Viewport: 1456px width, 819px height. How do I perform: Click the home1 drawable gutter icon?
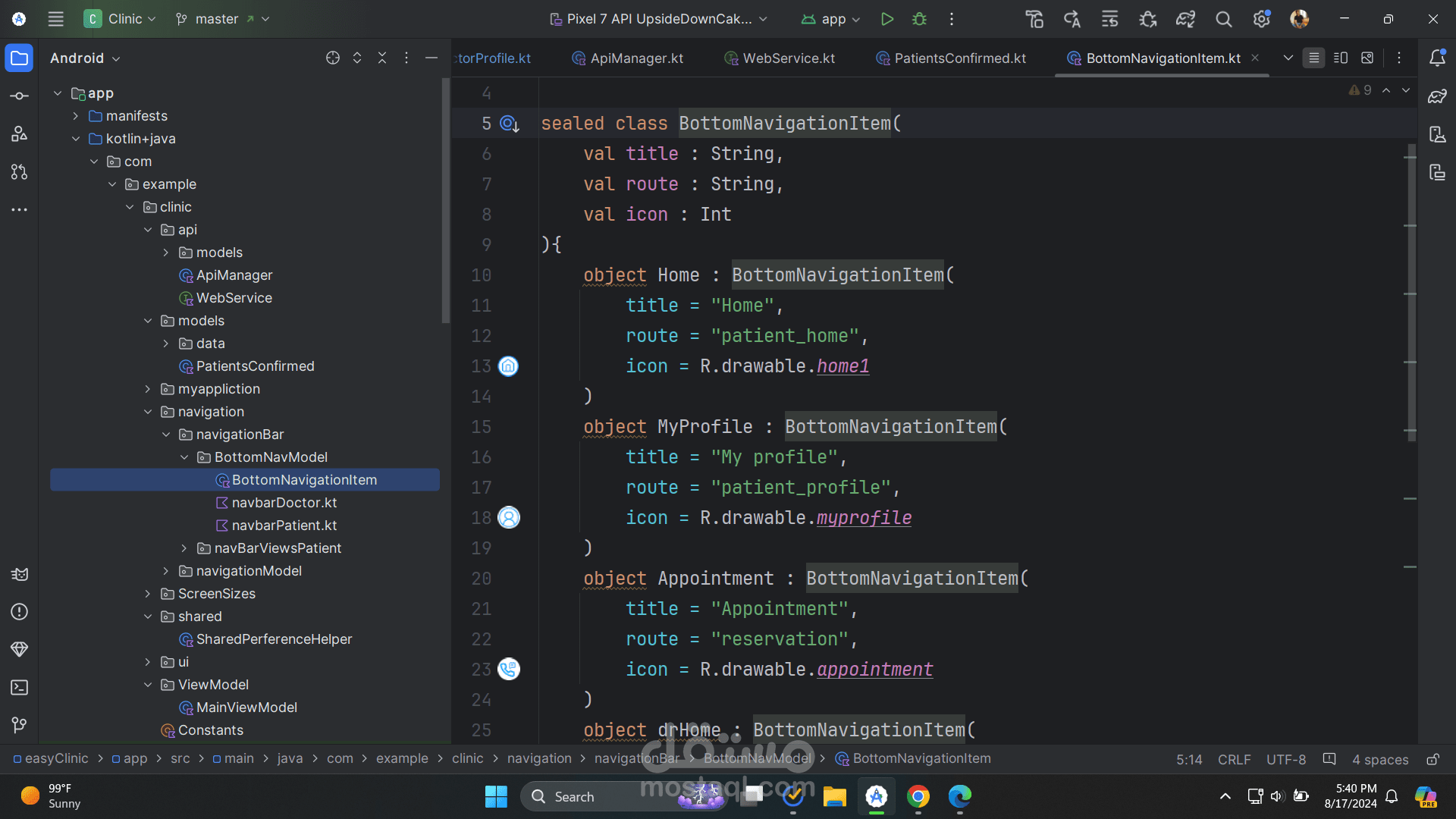point(508,366)
